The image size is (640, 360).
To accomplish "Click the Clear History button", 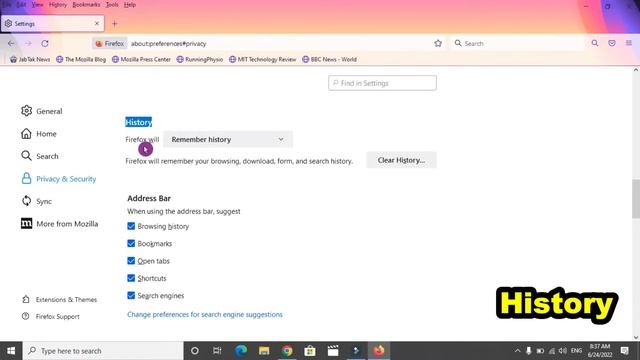I will [401, 160].
